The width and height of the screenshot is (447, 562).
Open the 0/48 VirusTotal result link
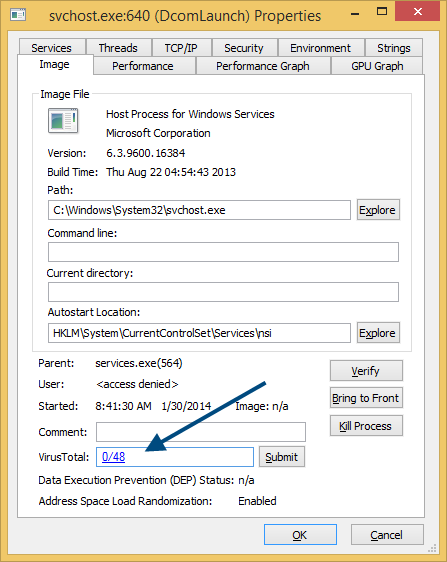pos(113,457)
